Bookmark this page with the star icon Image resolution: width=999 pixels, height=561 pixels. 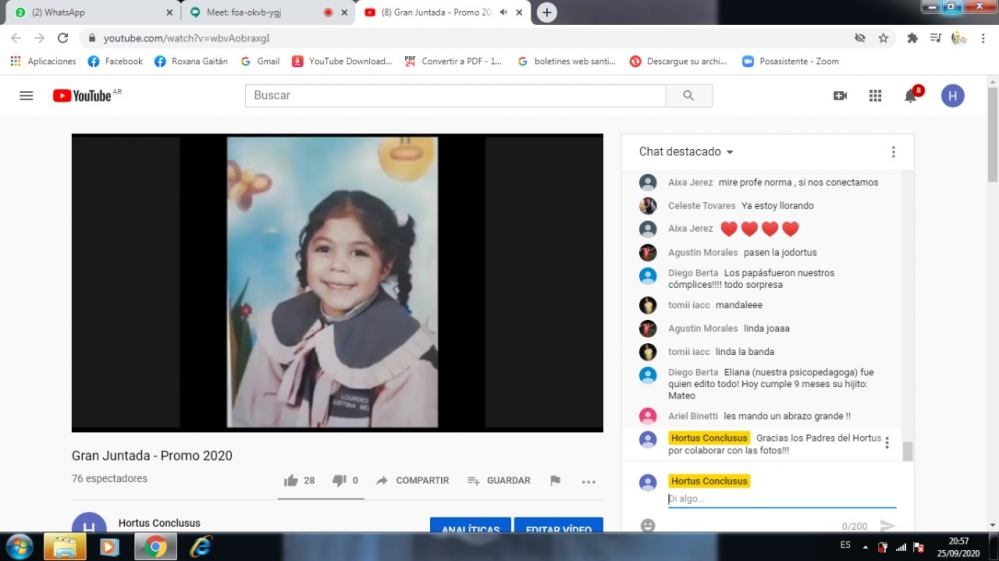[x=883, y=38]
